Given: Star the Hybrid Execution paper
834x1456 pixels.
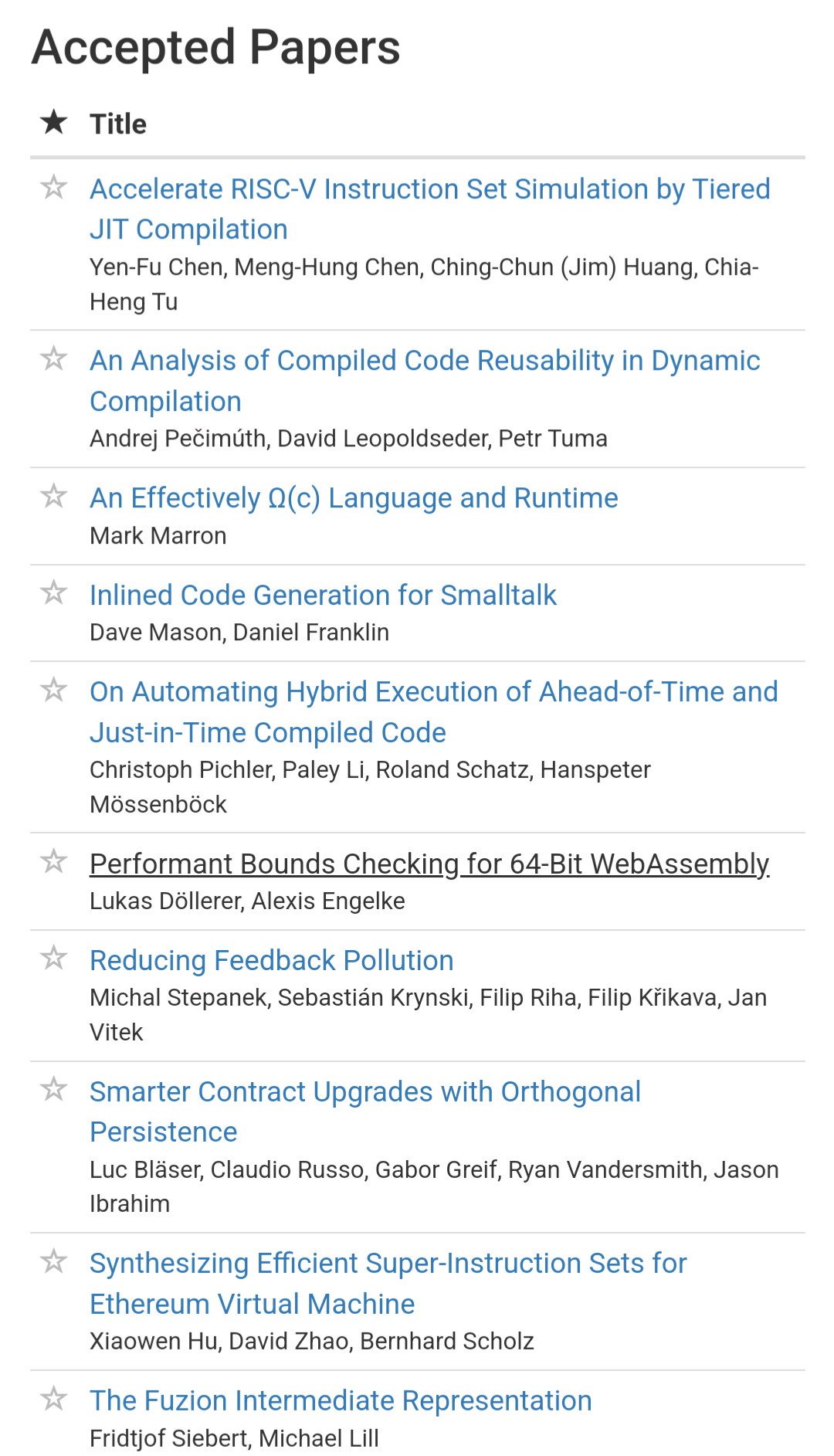Looking at the screenshot, I should (53, 690).
